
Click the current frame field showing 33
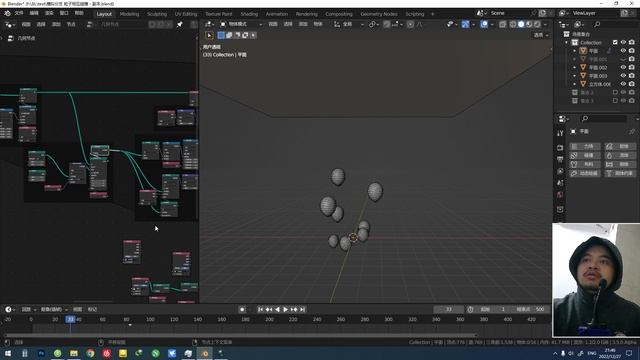coord(449,309)
